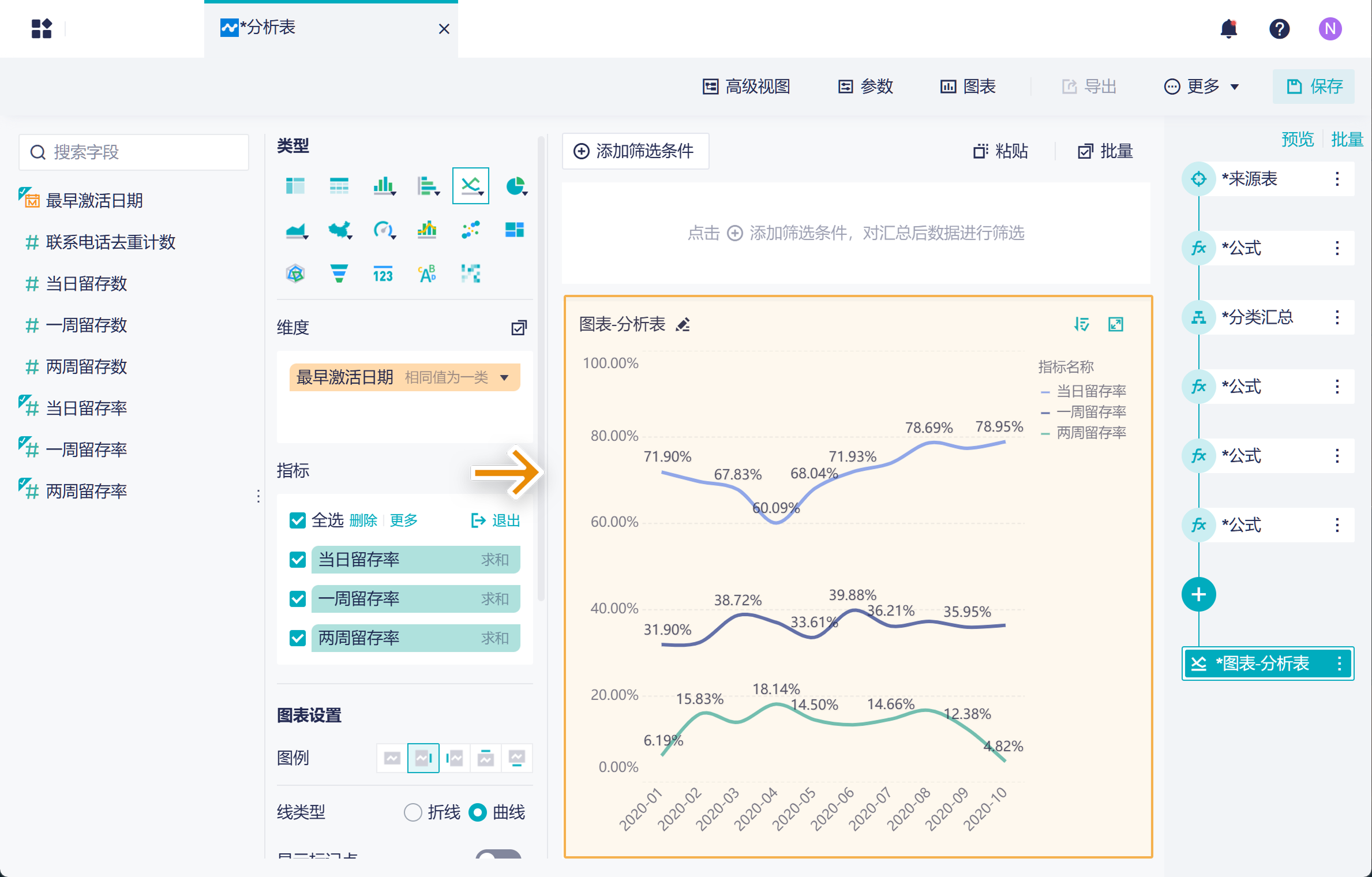Open options menu for 来源表 step

coord(1337,179)
